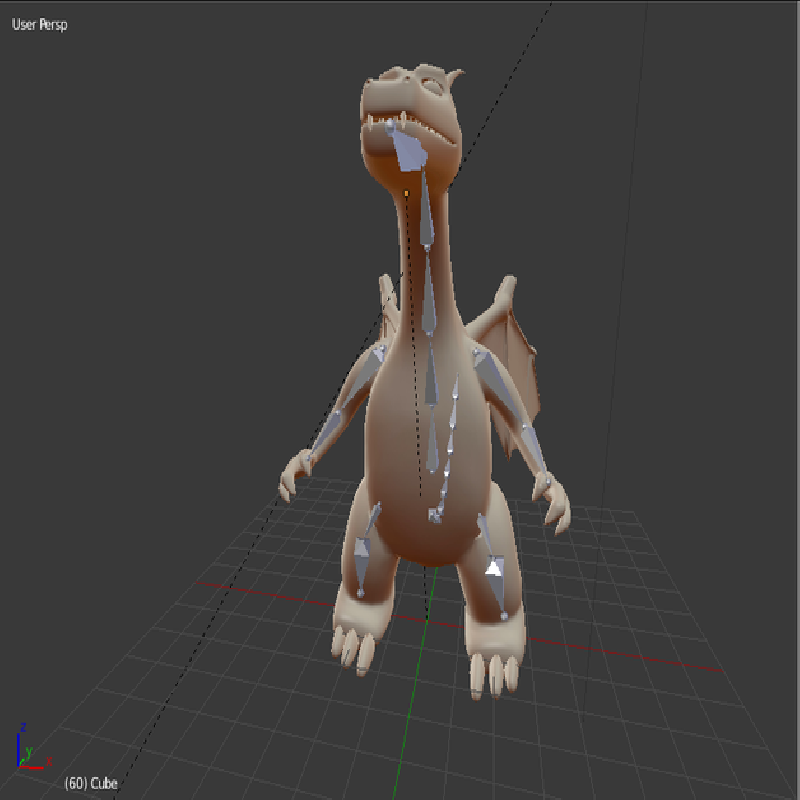Click the small orange origin dot on the neck
800x800 pixels.
point(406,192)
